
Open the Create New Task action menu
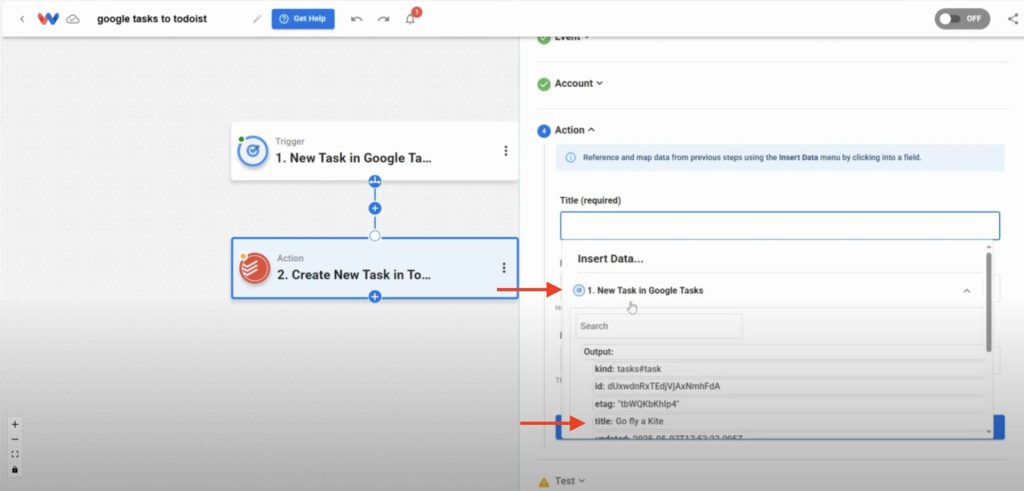[504, 268]
